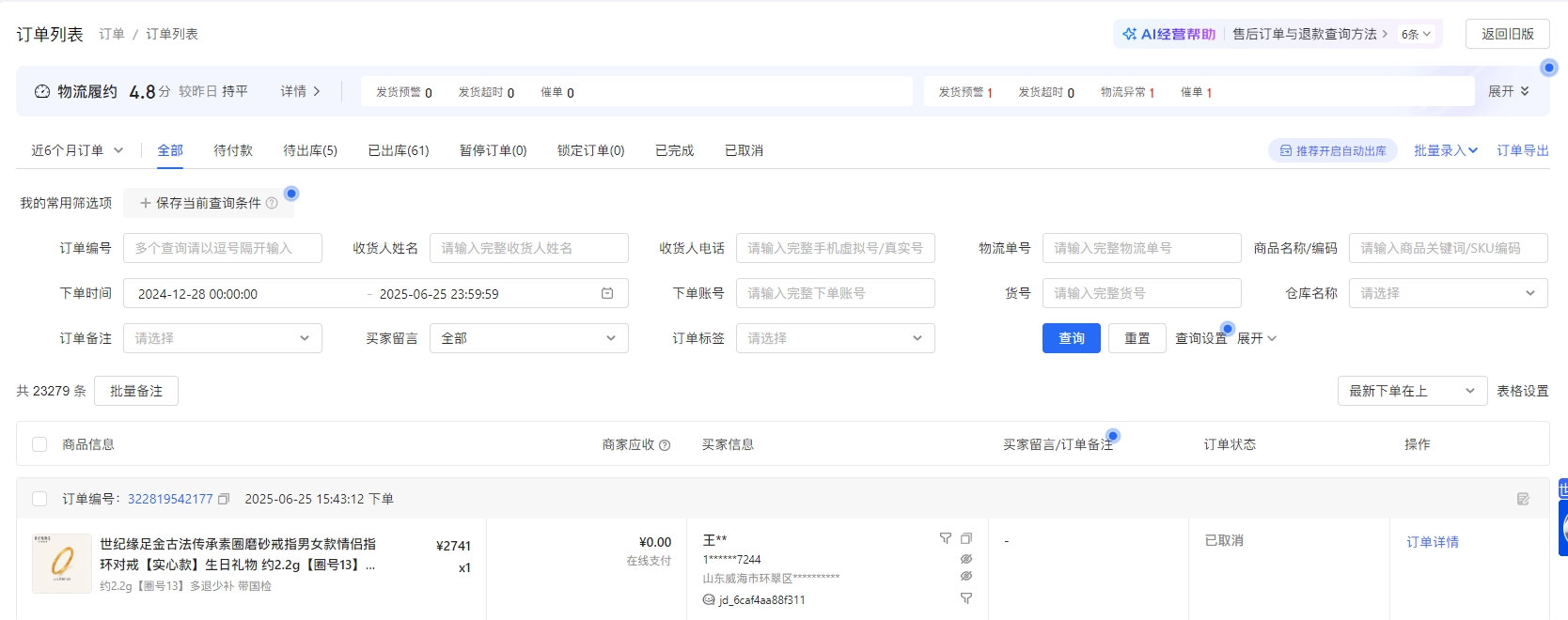1568x620 pixels.
Task: Click help icon next to 商家应收
Action: 665,445
